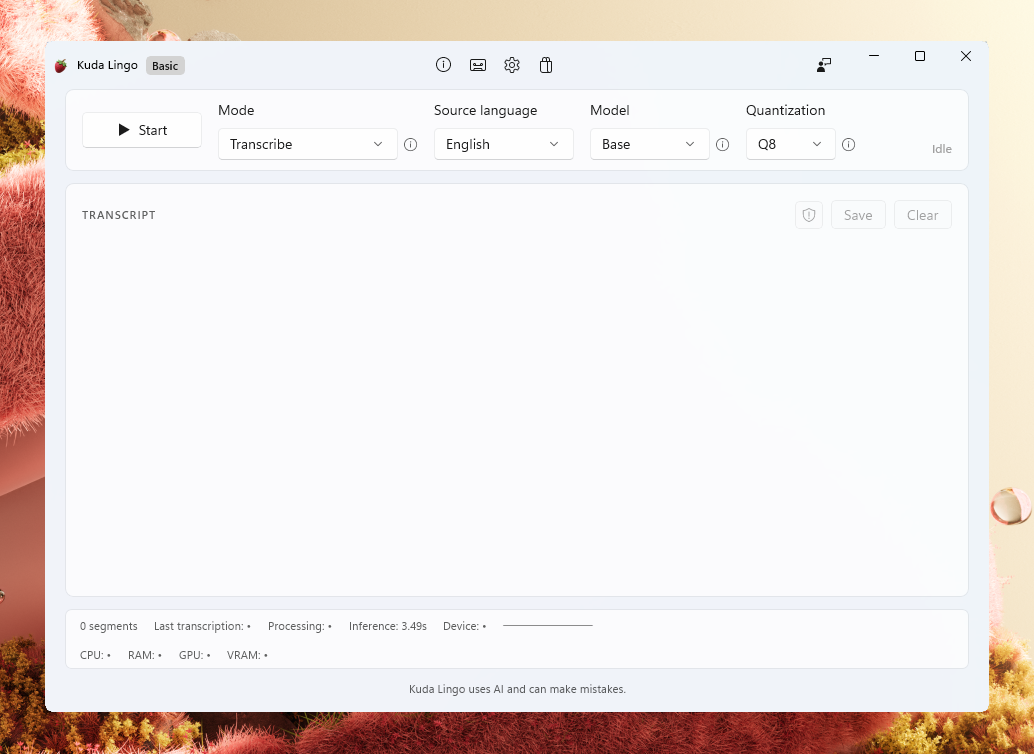Open the settings gear icon
Image resolution: width=1034 pixels, height=754 pixels.
512,65
